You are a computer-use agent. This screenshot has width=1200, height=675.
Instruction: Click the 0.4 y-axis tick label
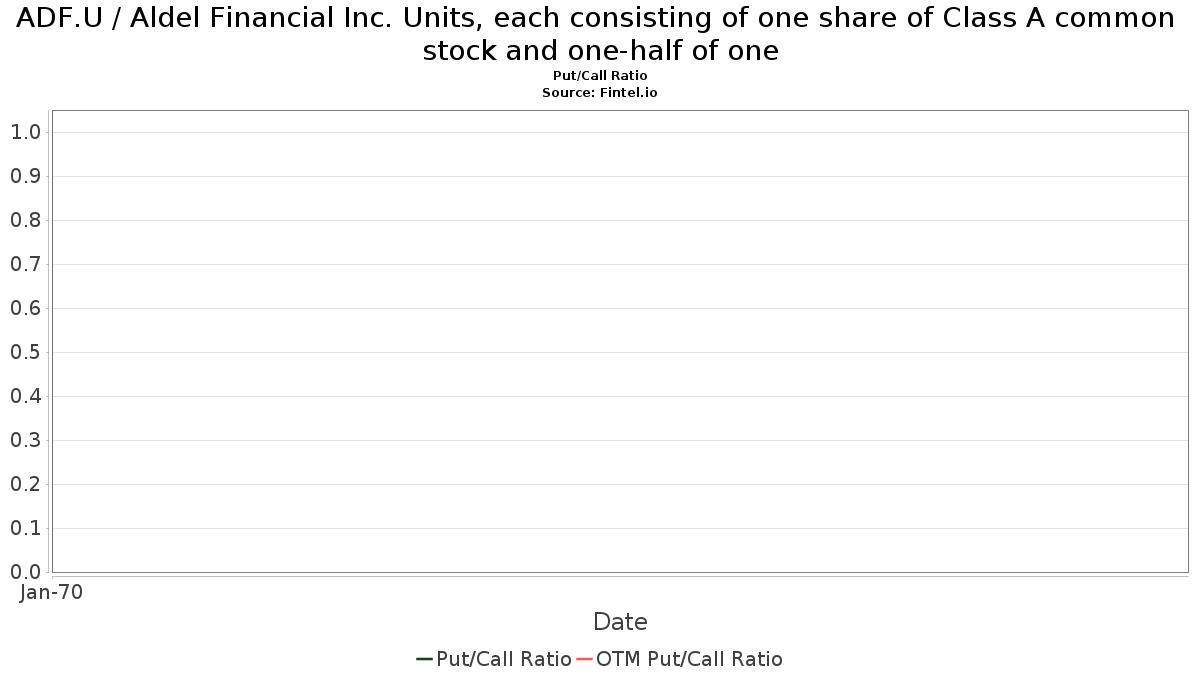[x=25, y=396]
